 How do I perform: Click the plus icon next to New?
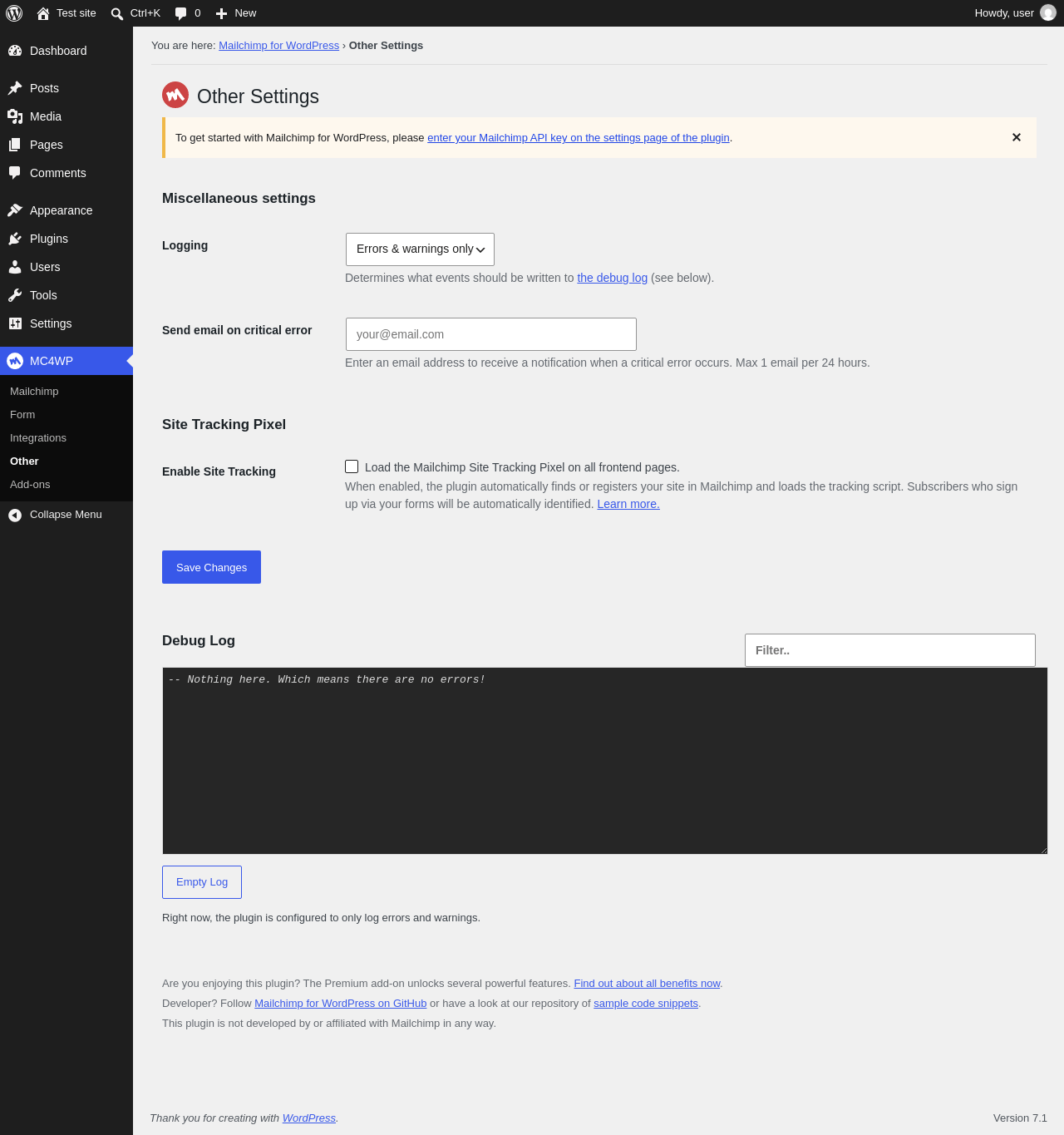[221, 13]
